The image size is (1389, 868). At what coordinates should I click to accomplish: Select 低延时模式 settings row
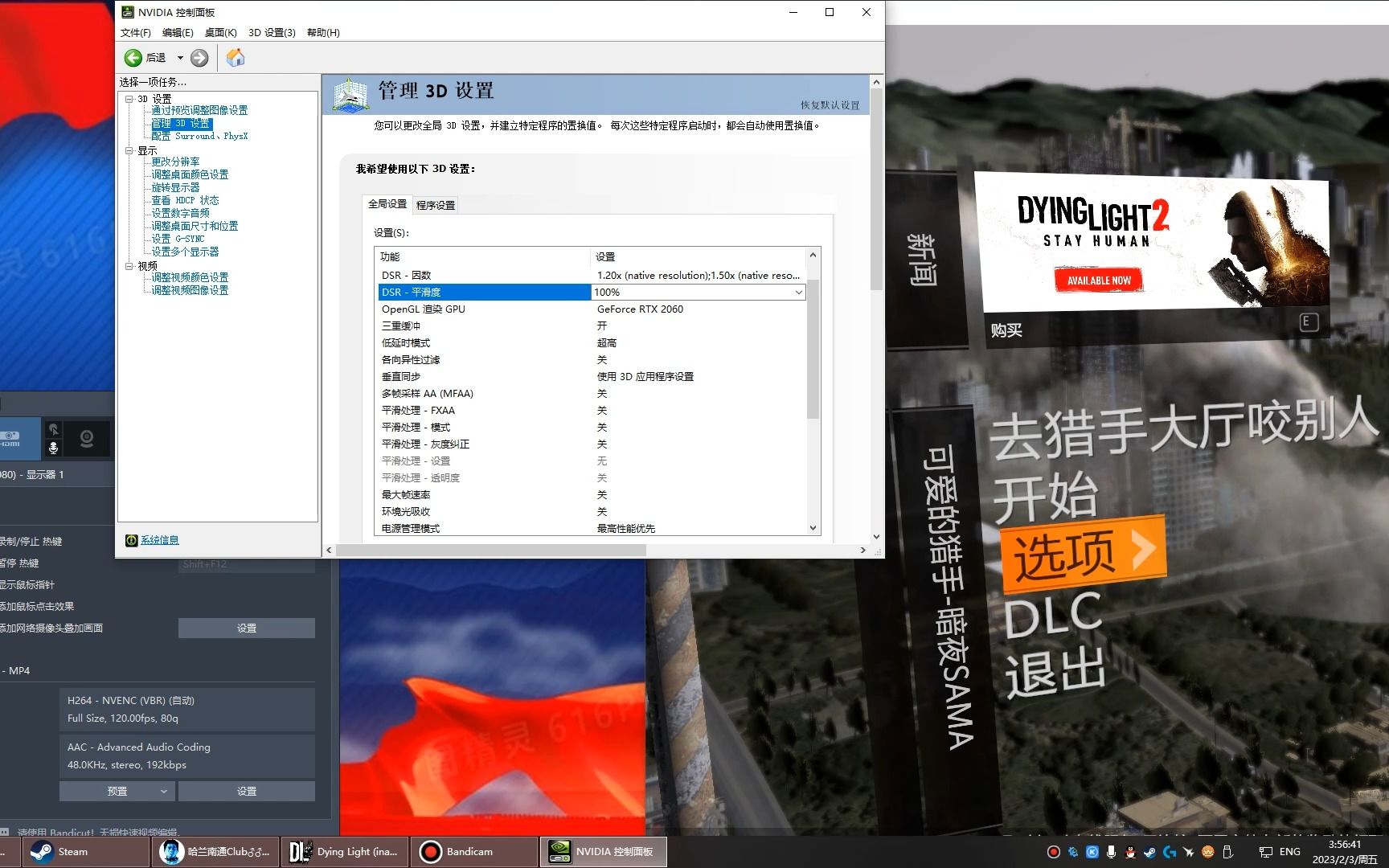pos(592,343)
